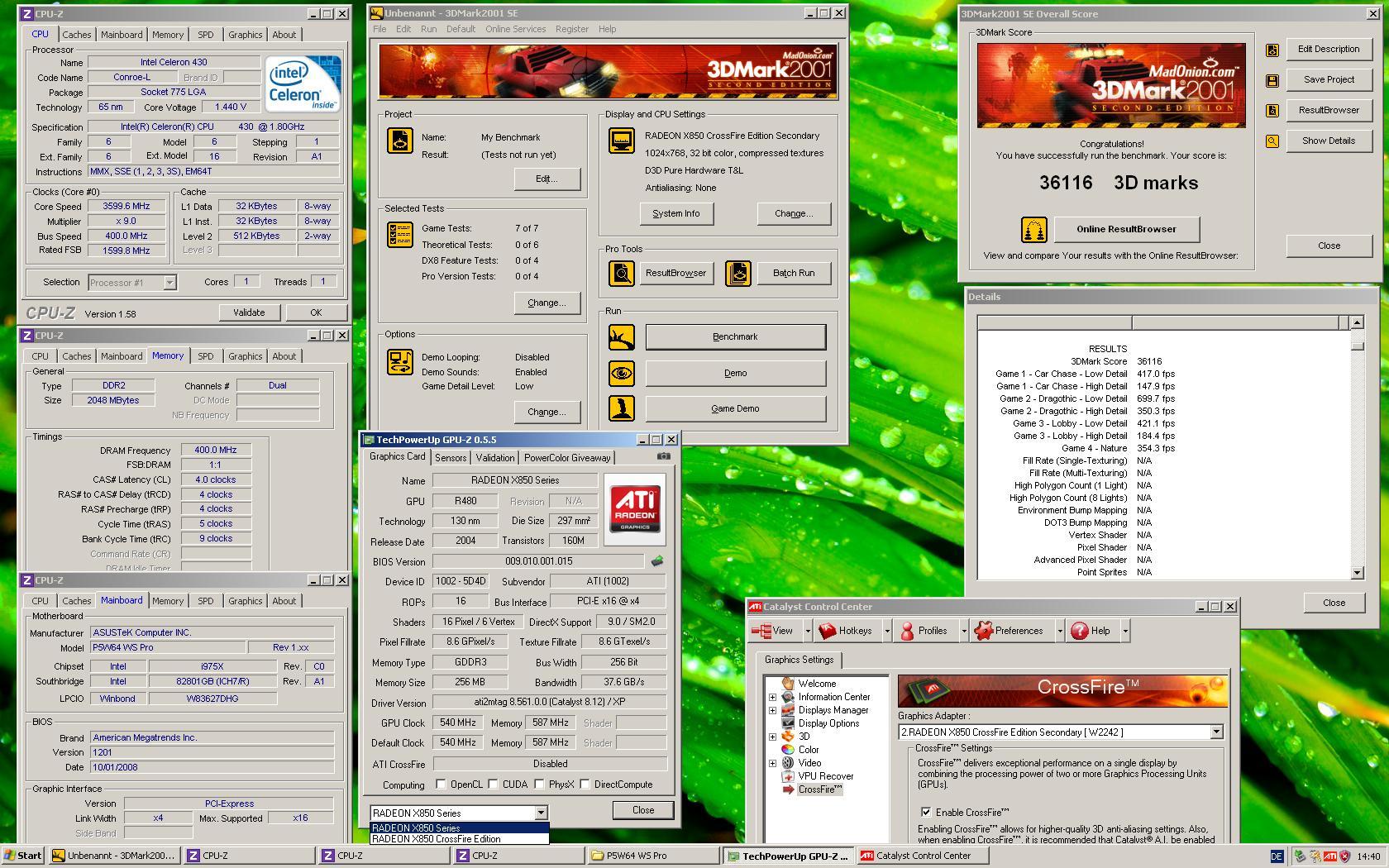Tick the PhysX checkbox in GPU-Z
The width and height of the screenshot is (1389, 868).
tap(539, 785)
